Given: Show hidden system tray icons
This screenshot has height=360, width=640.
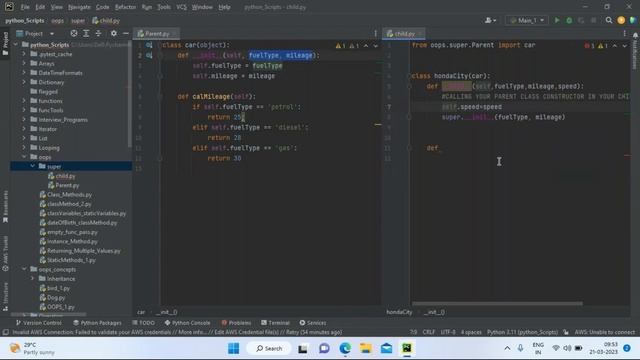Looking at the screenshot, I should click(x=507, y=348).
